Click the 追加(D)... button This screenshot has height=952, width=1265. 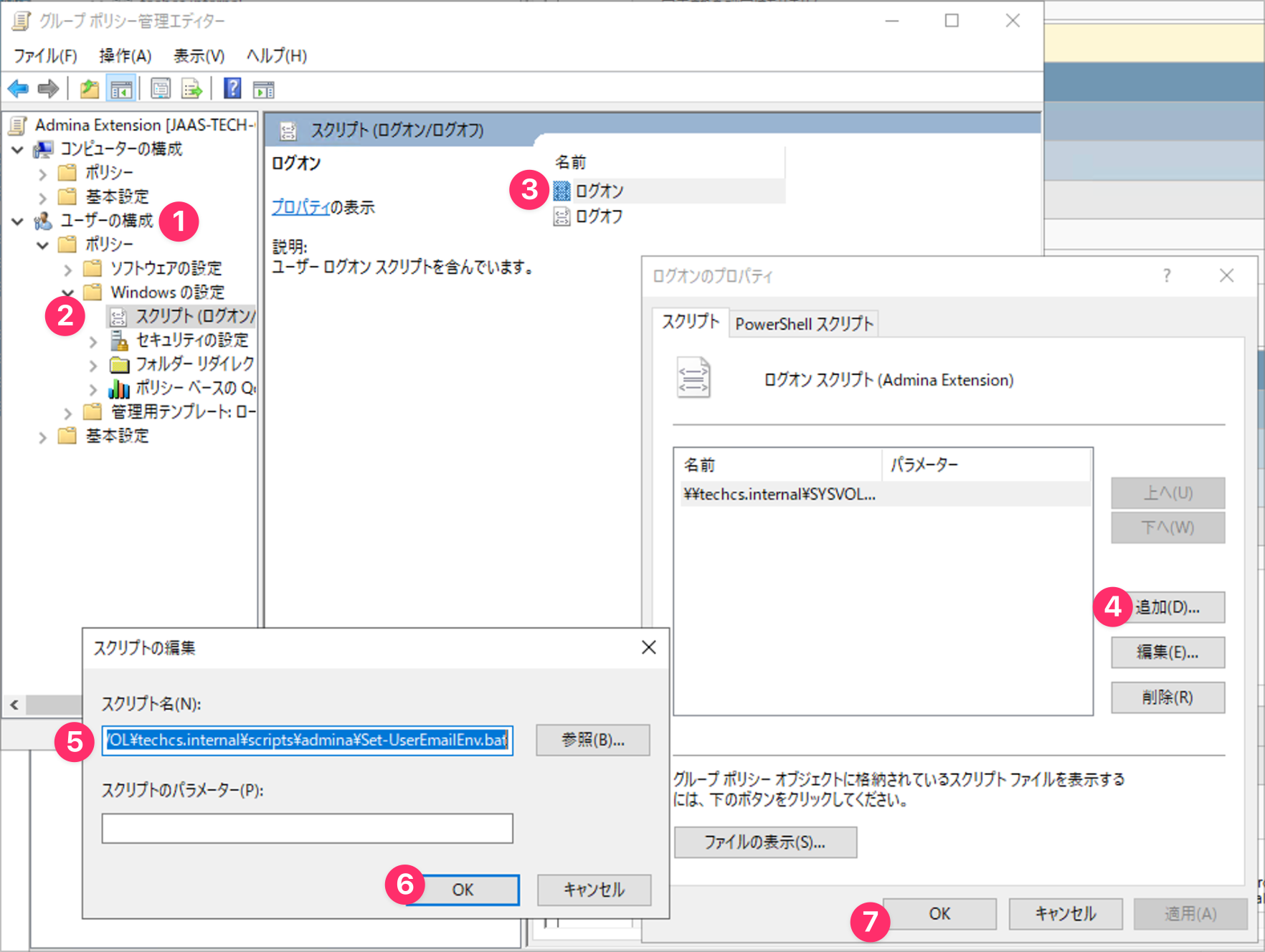(x=1168, y=607)
